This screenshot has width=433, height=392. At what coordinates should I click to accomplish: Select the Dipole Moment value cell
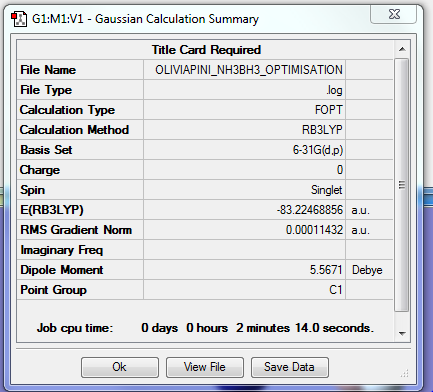pos(245,270)
